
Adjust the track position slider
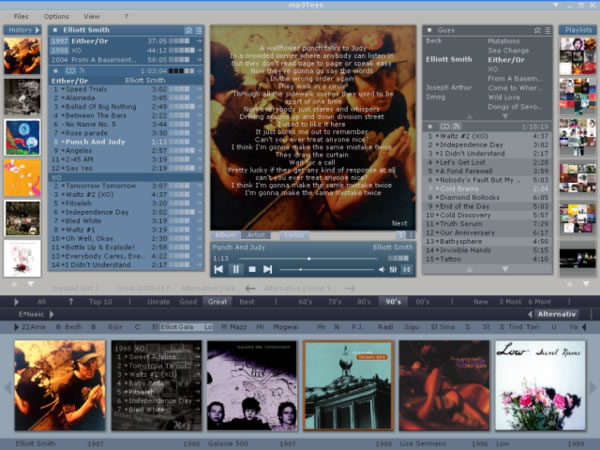coord(309,259)
